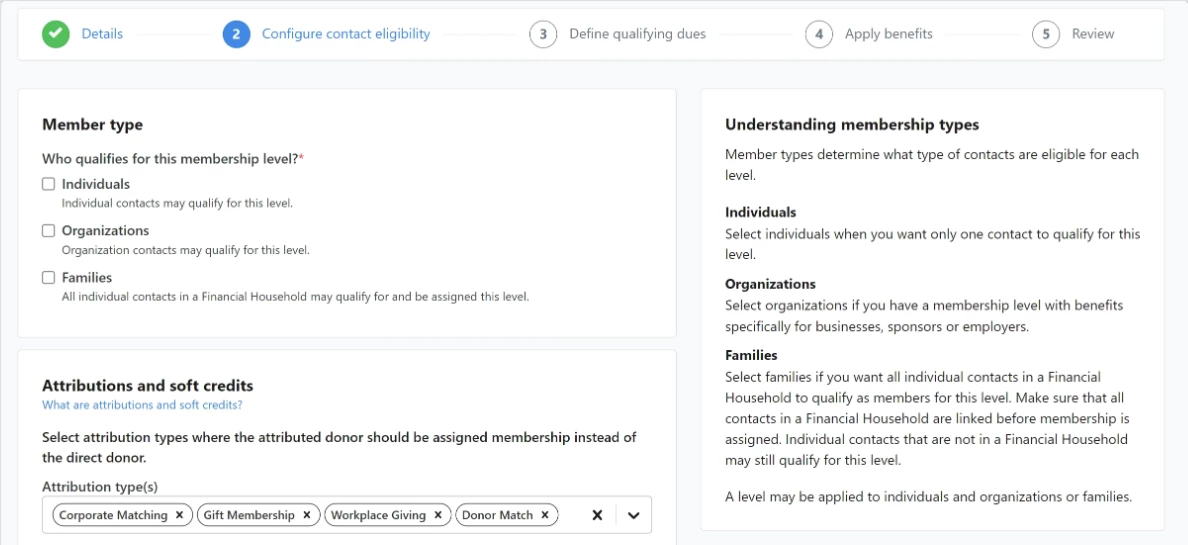Screen dimensions: 1188x545
Task: Check the Individuals checkbox
Action: pyautogui.click(x=48, y=184)
